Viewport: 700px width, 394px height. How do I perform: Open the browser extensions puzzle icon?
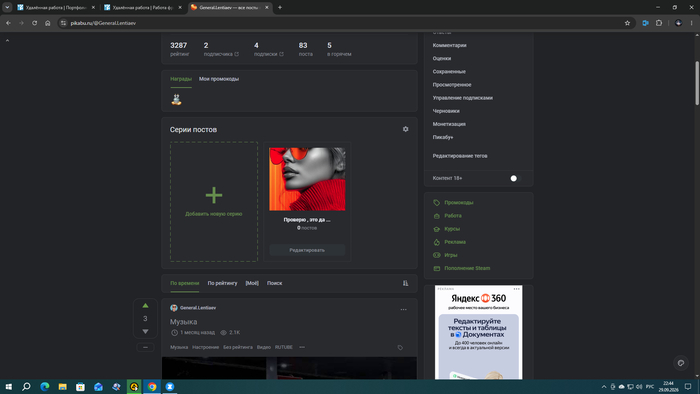tap(659, 23)
